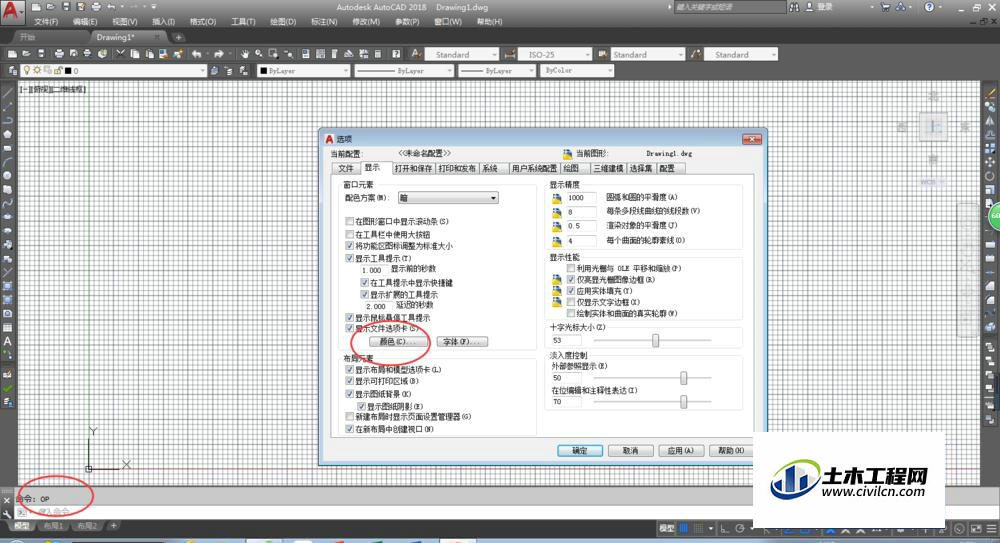Open the ISO-25 dimension style dropdown
The height and width of the screenshot is (543, 1000).
click(554, 55)
